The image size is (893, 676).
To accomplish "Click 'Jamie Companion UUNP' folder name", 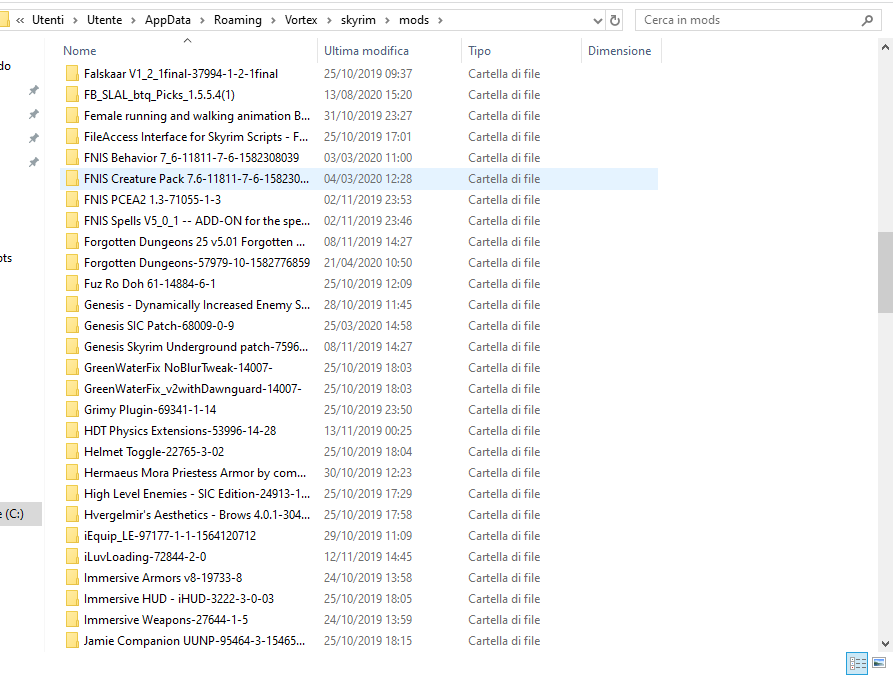I will (194, 641).
